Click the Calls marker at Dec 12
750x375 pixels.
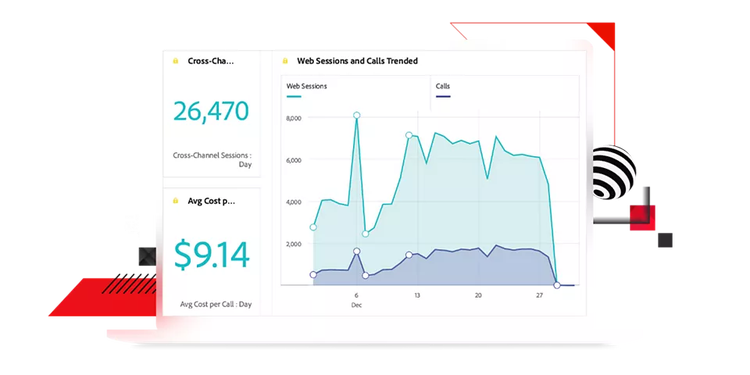(409, 255)
